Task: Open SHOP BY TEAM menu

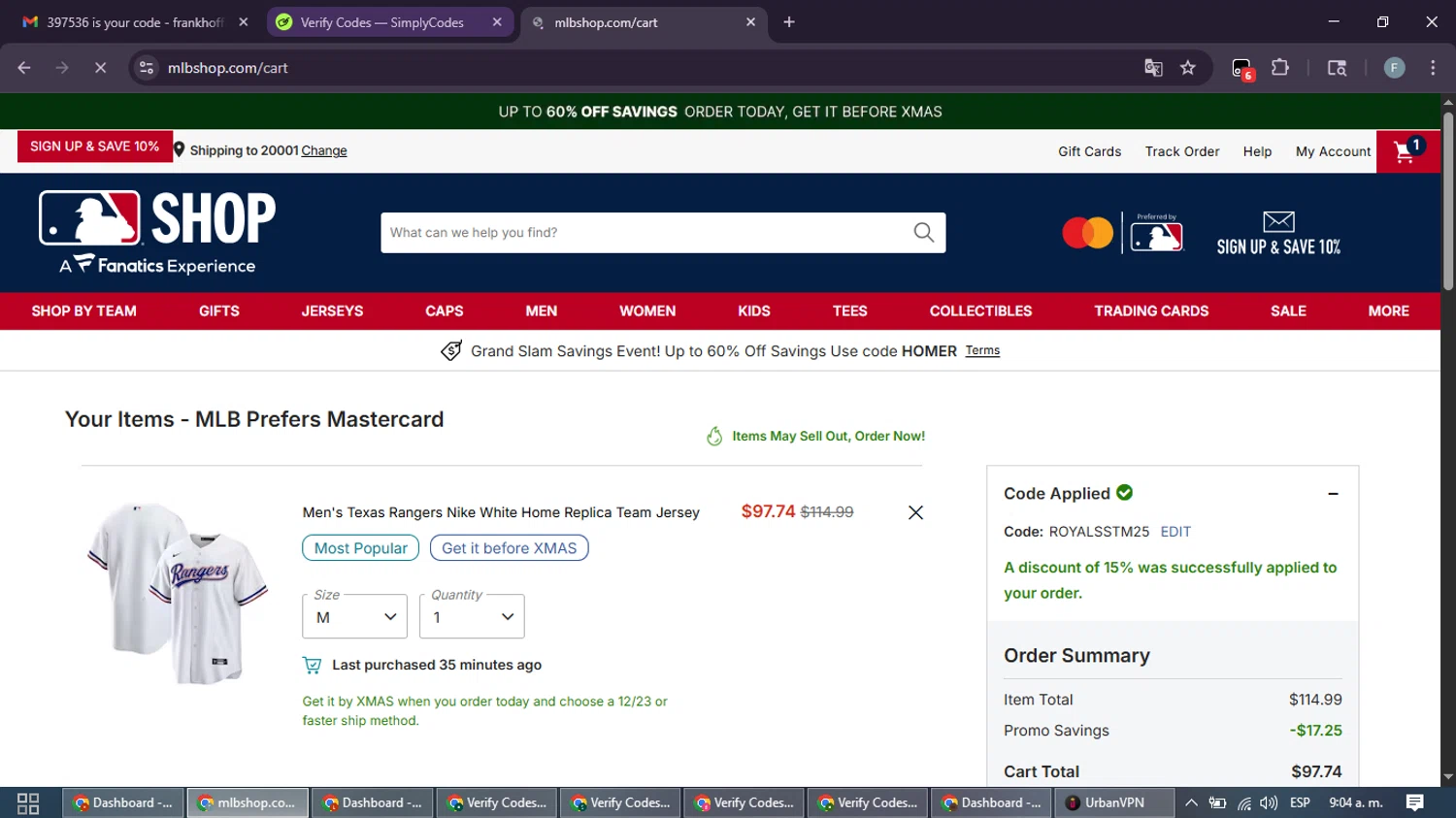Action: click(x=83, y=311)
